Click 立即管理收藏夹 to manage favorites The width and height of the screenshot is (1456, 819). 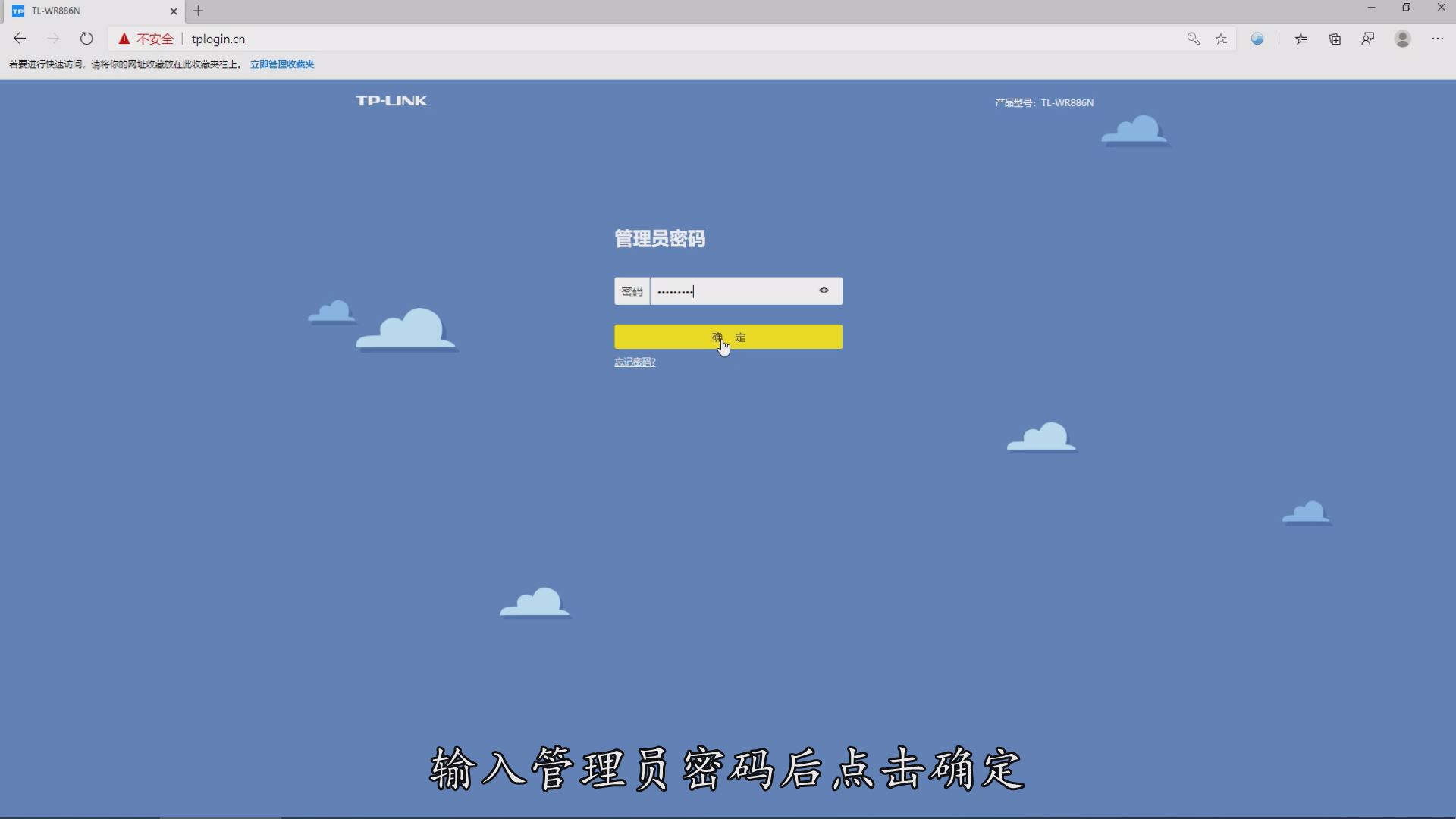pyautogui.click(x=281, y=64)
